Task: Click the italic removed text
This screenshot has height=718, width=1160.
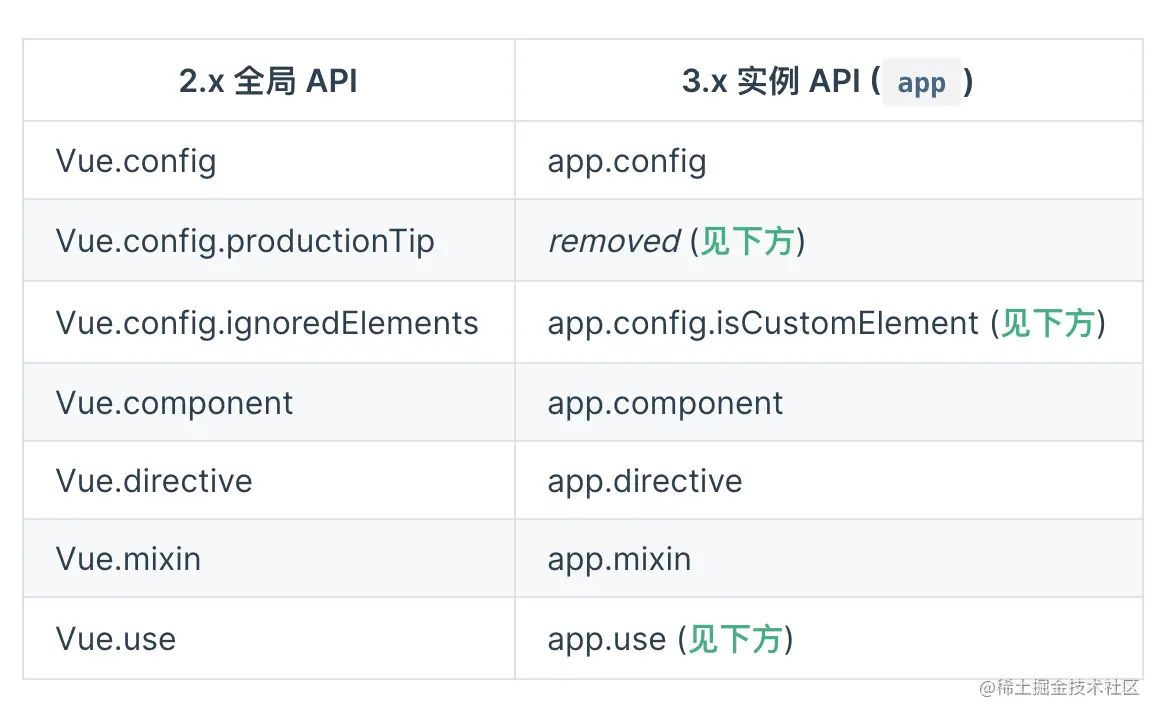Action: (613, 242)
